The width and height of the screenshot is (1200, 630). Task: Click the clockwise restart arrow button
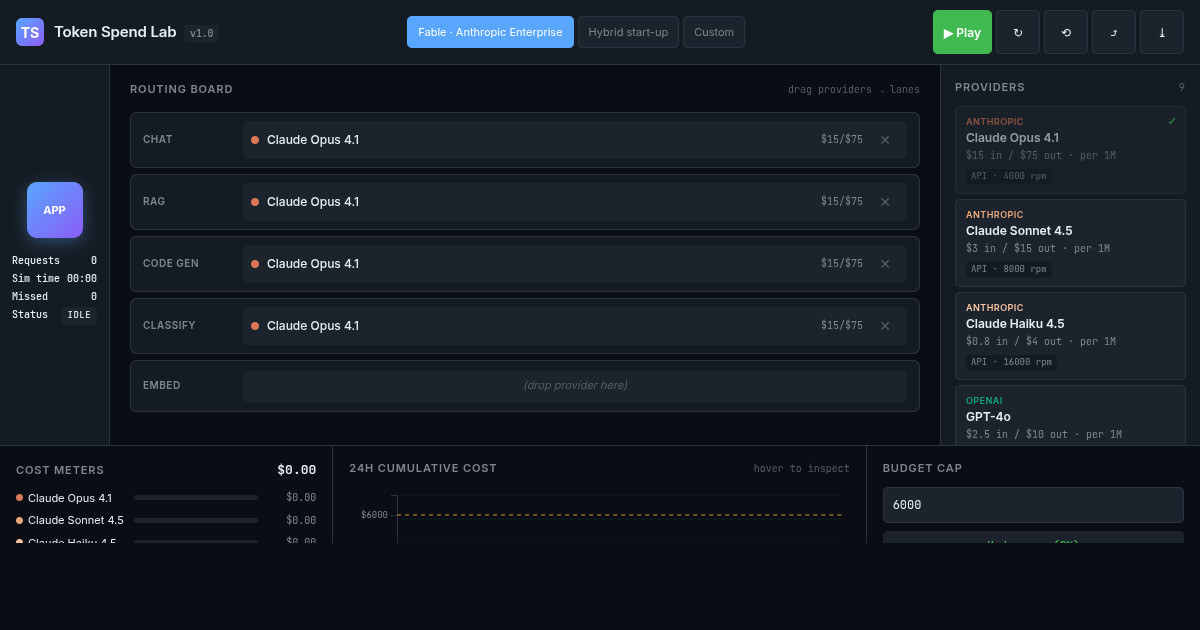click(1018, 32)
